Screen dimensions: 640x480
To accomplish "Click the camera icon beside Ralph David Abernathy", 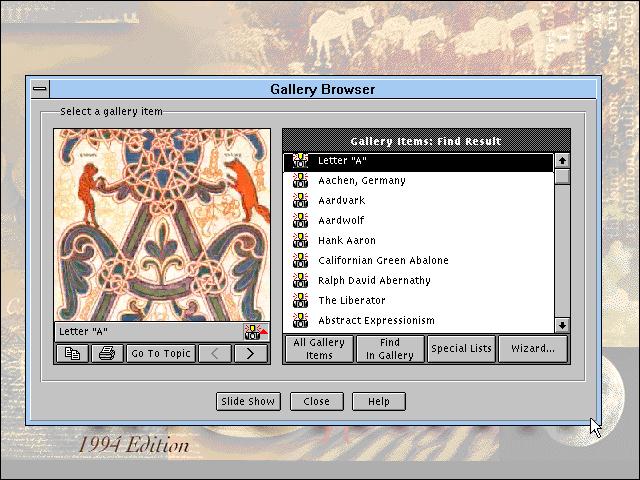I will coord(300,280).
